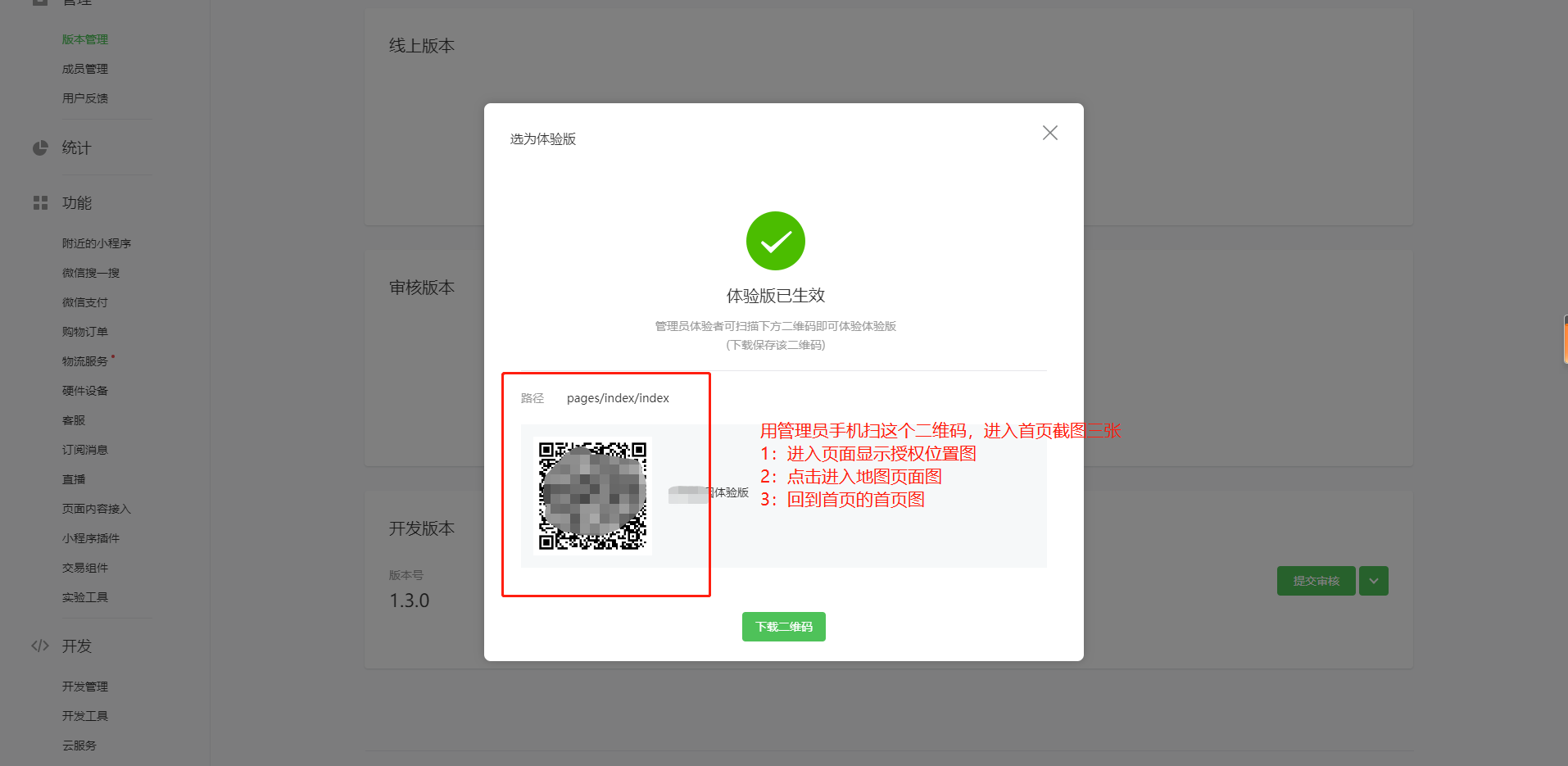Image resolution: width=1568 pixels, height=766 pixels.
Task: Click the green success checkmark icon
Action: pos(775,241)
